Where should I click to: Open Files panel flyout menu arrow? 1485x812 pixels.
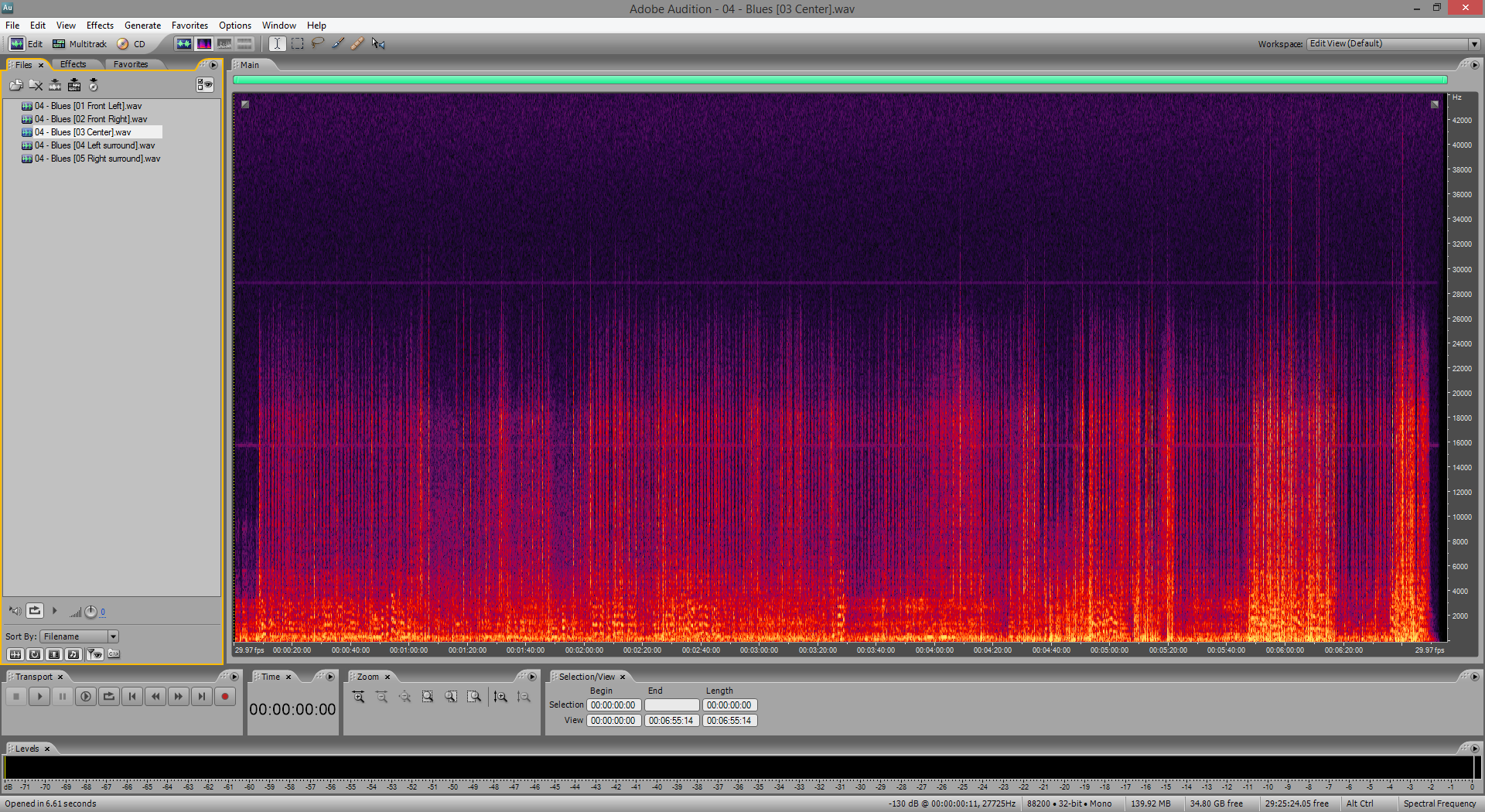click(213, 65)
